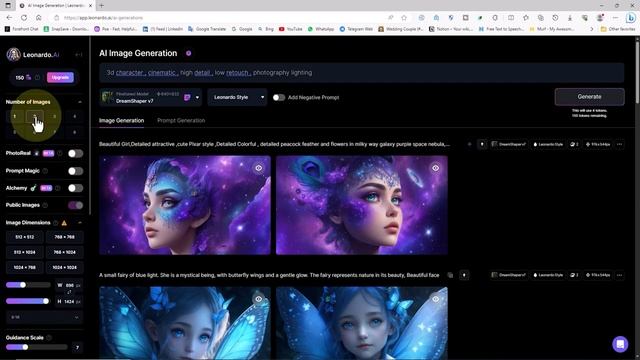
Task: Click the Upgrade button
Action: coord(60,78)
